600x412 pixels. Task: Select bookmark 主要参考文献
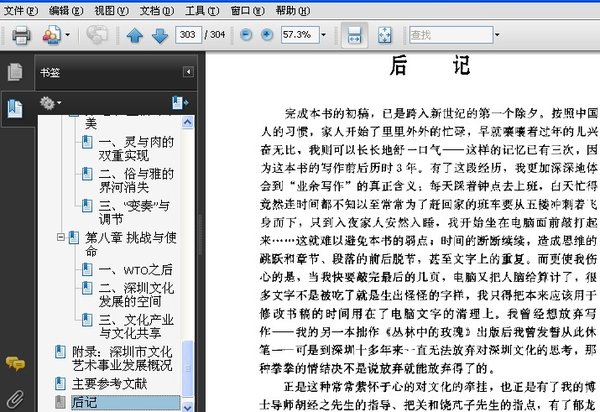[x=109, y=384]
